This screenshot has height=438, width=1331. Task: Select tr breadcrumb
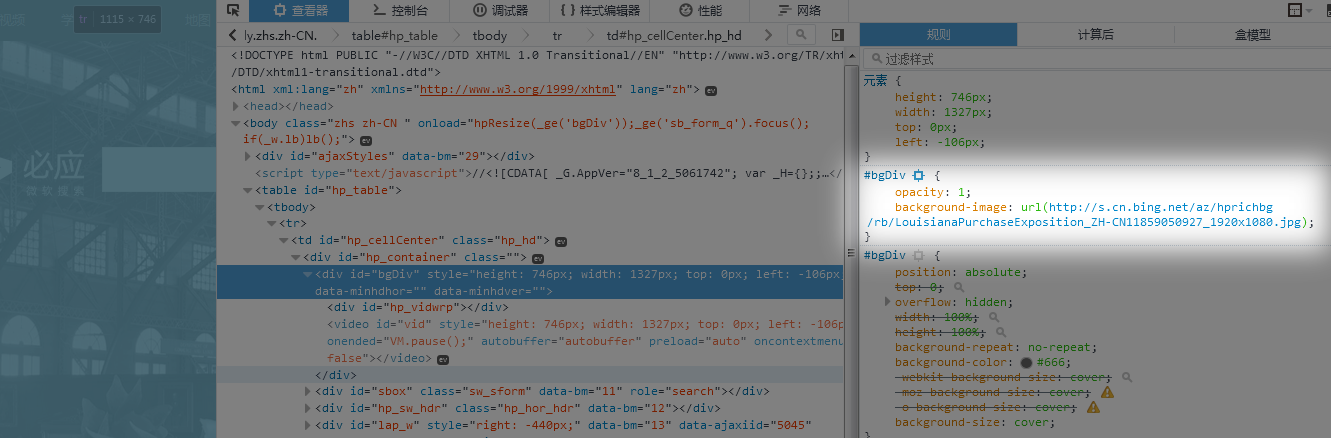click(557, 36)
